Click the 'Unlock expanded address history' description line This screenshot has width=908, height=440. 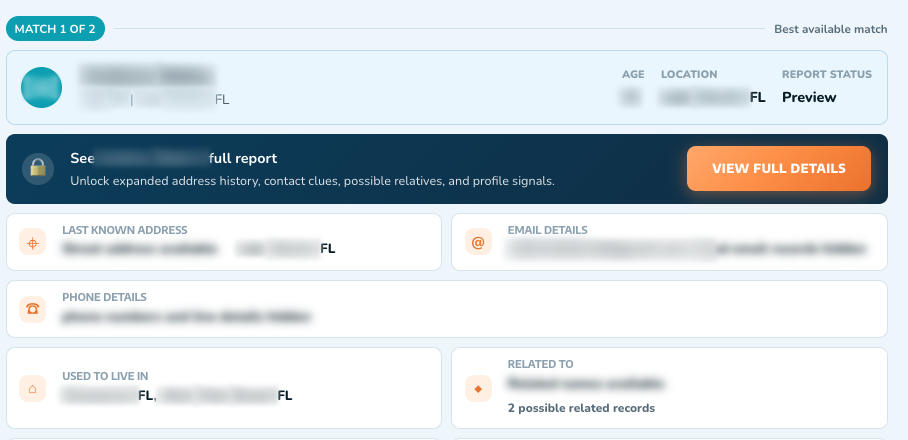coord(313,181)
